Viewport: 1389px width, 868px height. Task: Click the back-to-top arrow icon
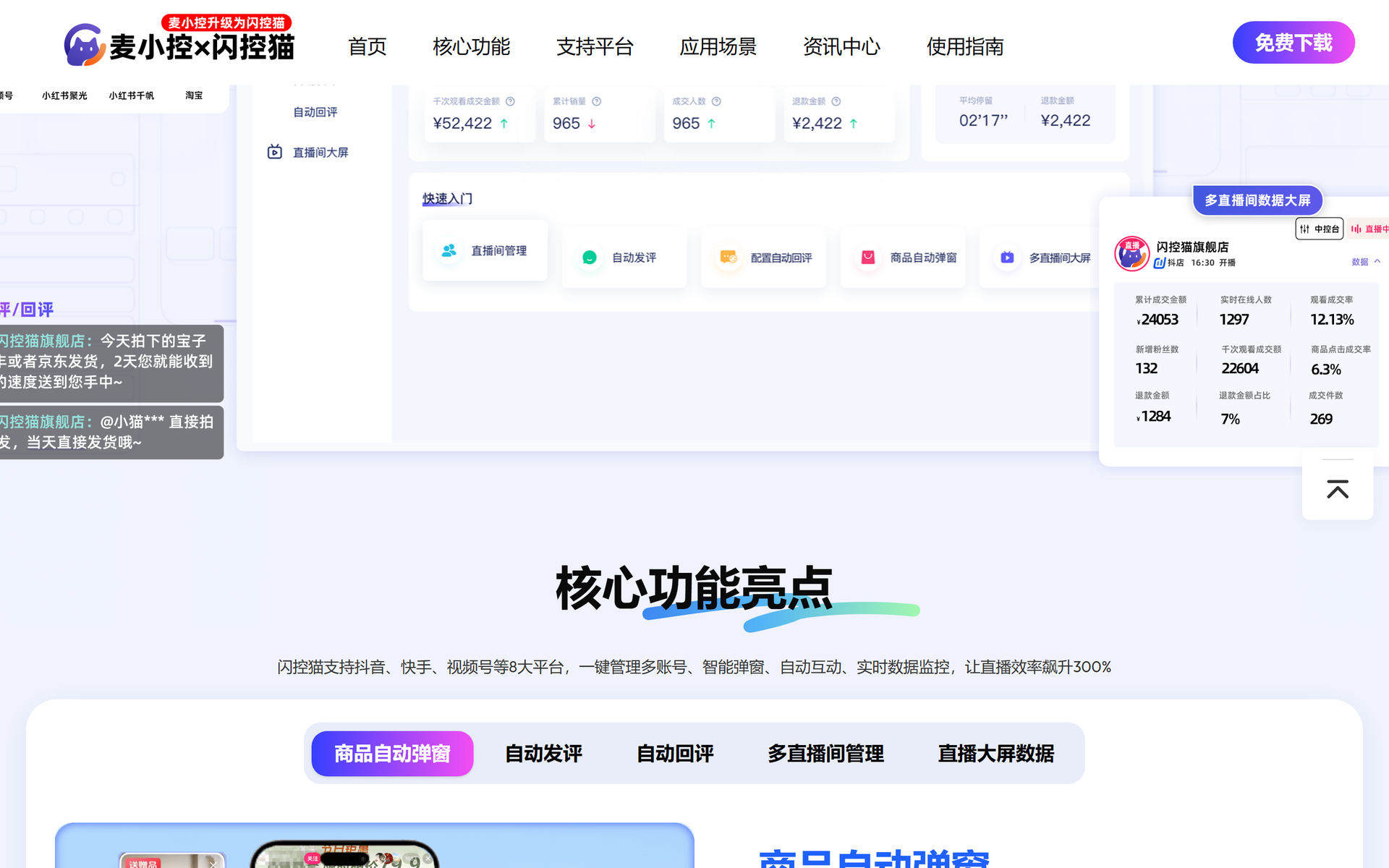pyautogui.click(x=1338, y=489)
